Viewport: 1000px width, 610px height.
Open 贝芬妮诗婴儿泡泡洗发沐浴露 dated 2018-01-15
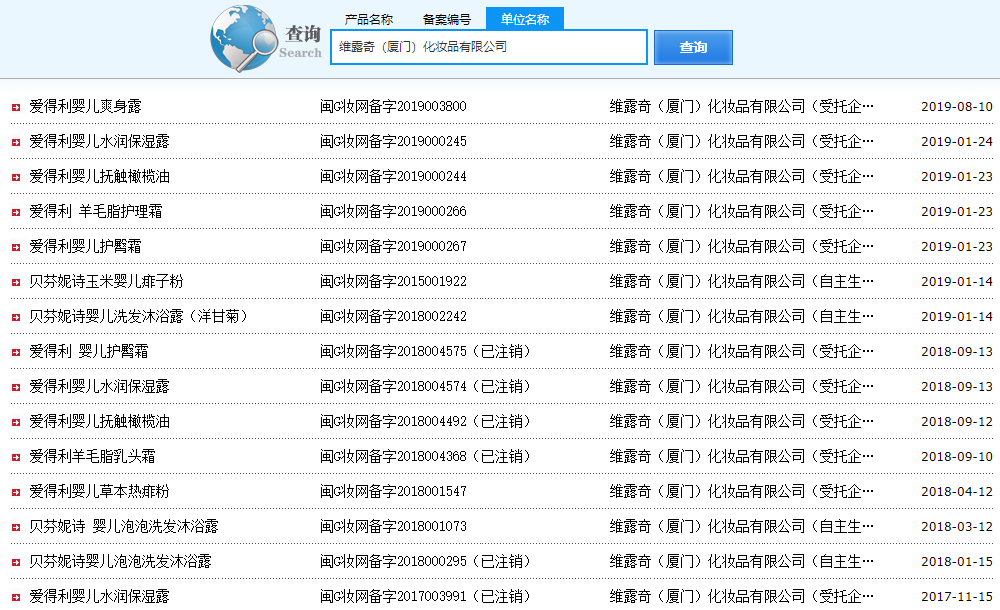[x=120, y=561]
